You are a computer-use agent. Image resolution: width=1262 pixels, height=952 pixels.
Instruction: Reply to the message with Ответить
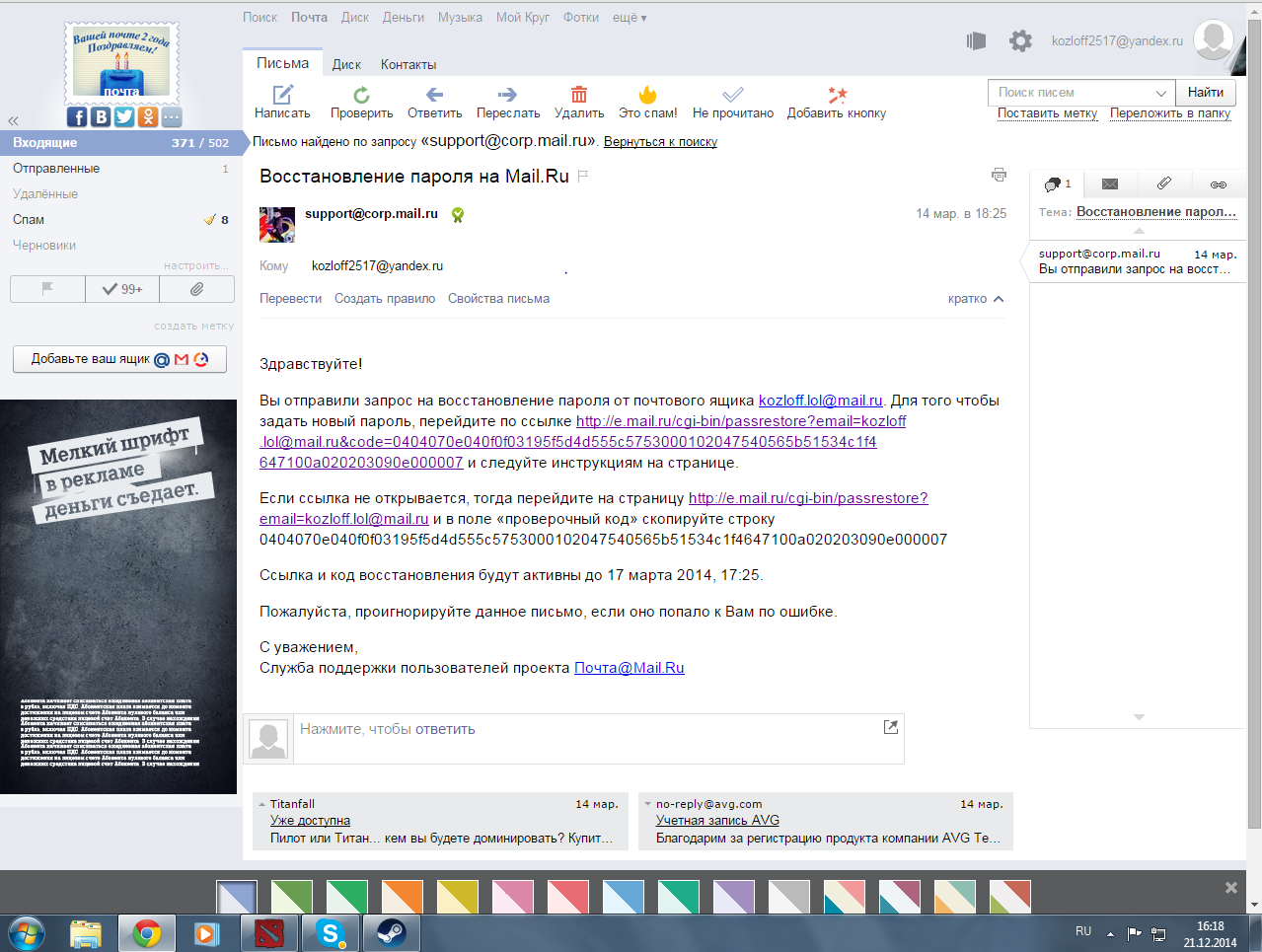tap(435, 103)
